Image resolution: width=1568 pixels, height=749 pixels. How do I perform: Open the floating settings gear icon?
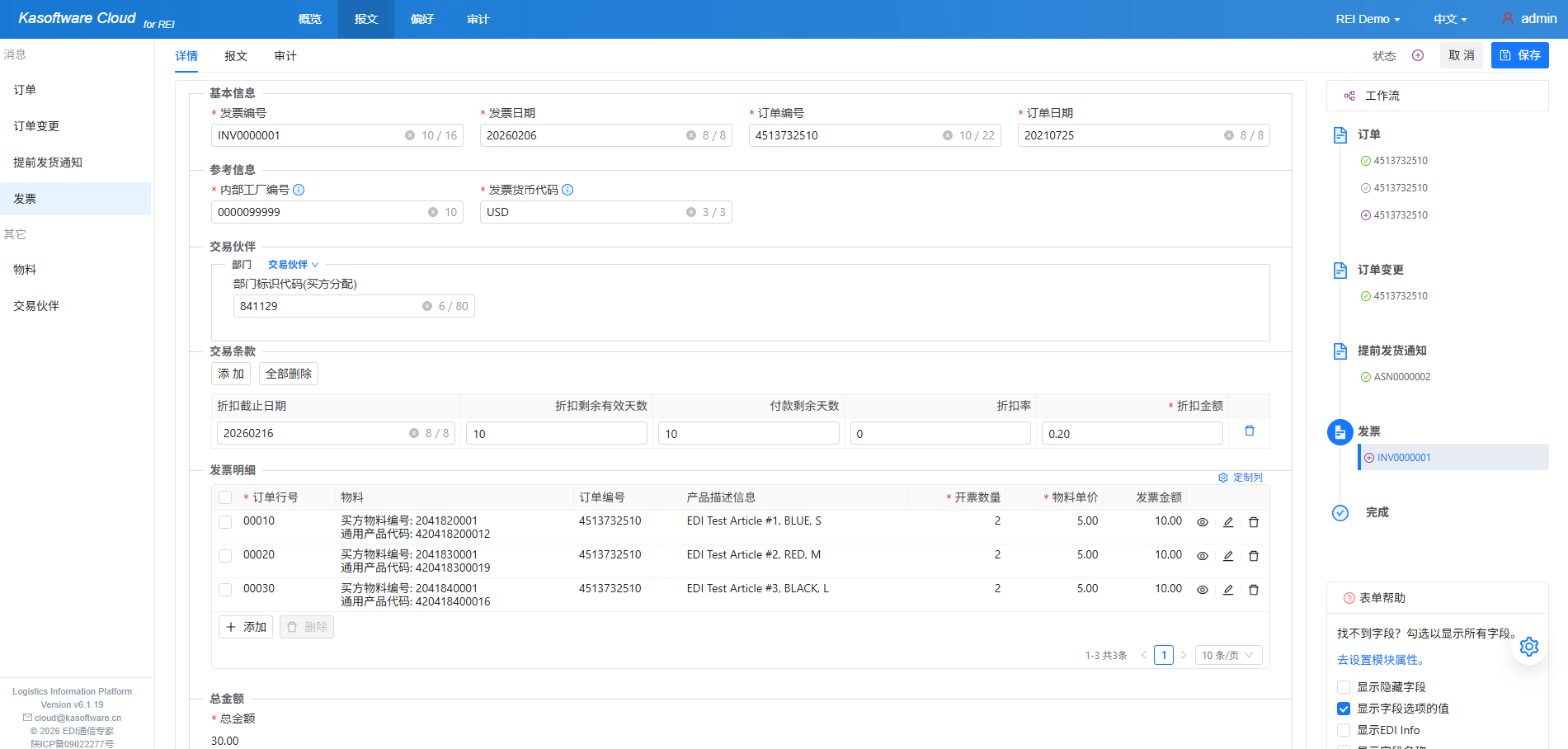click(x=1528, y=647)
